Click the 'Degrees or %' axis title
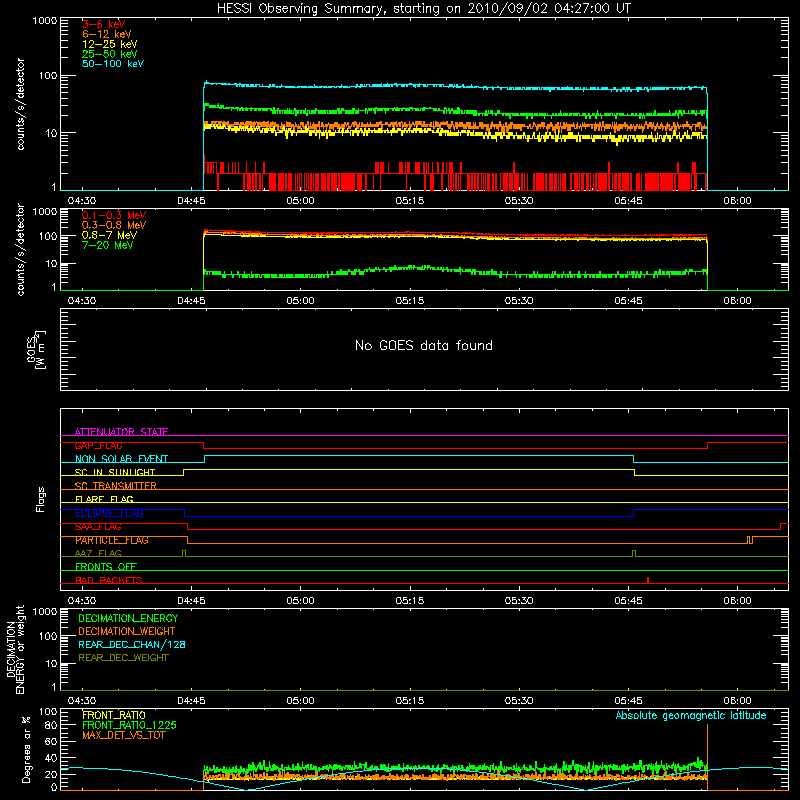This screenshot has height=800, width=800. click(x=26, y=749)
